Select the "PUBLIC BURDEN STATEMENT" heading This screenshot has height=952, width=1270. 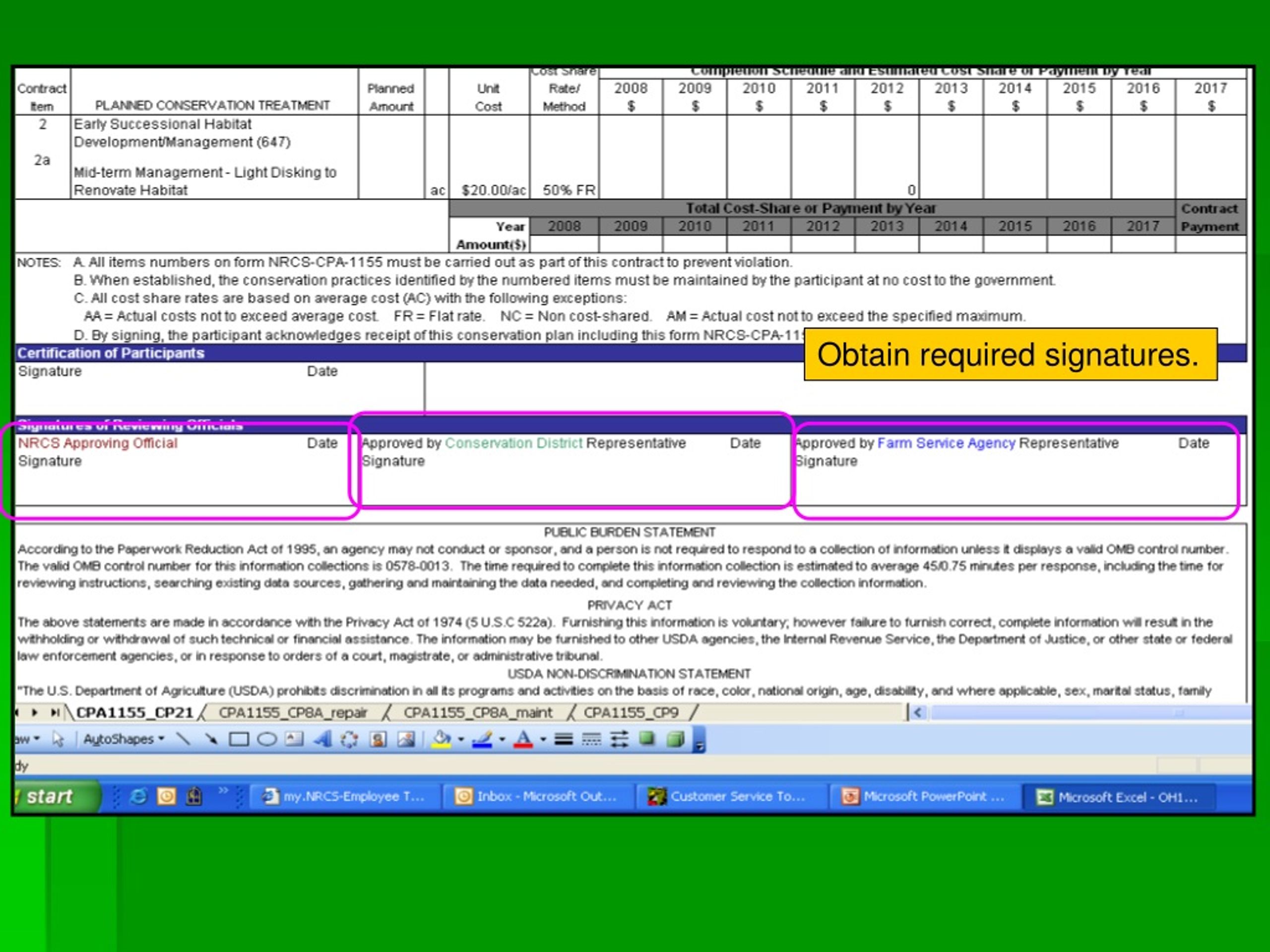(x=630, y=532)
